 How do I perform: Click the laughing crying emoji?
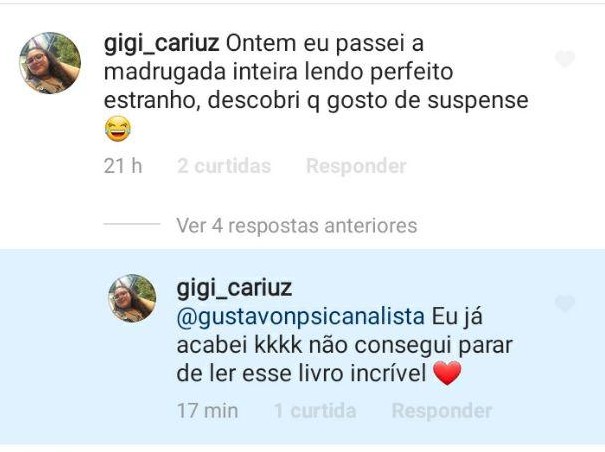point(118,129)
